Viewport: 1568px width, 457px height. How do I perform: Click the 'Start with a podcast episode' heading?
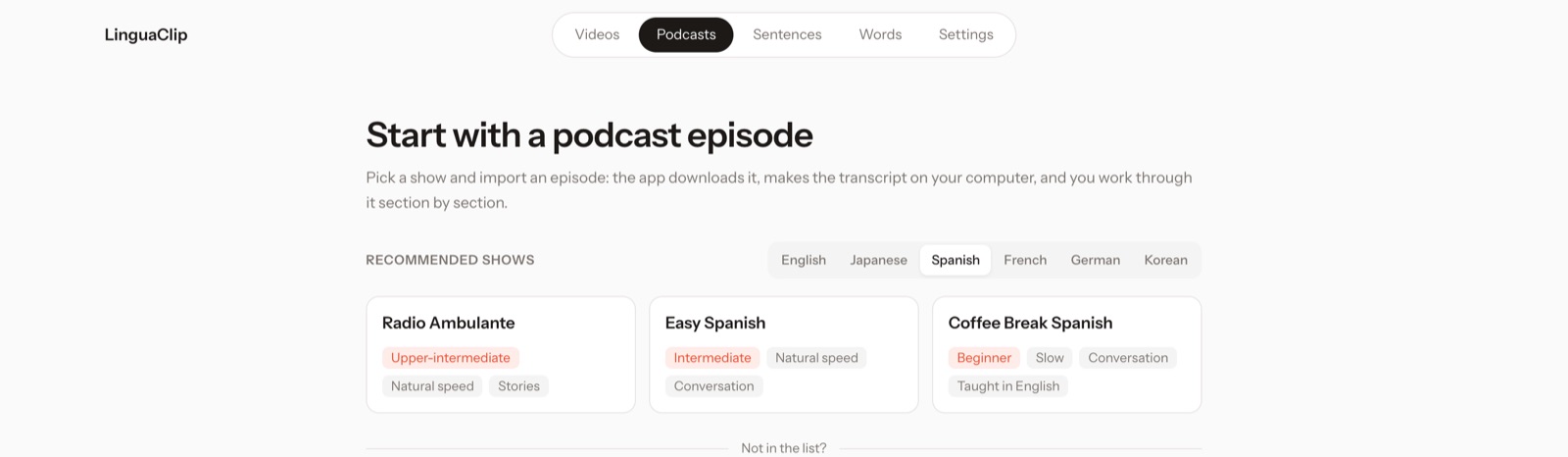589,135
